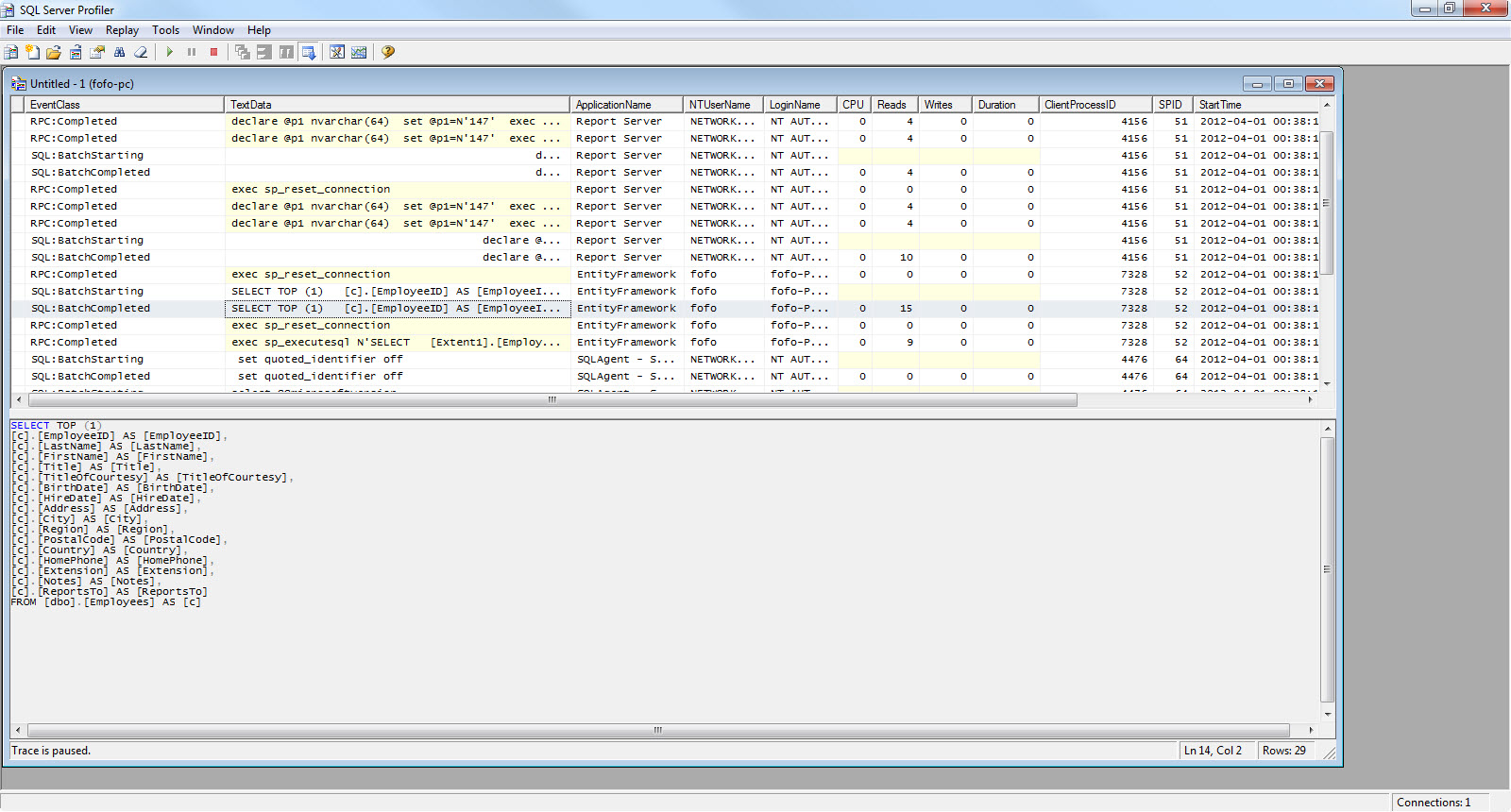The image size is (1511, 812).
Task: Open the Tools menu
Action: 165,30
